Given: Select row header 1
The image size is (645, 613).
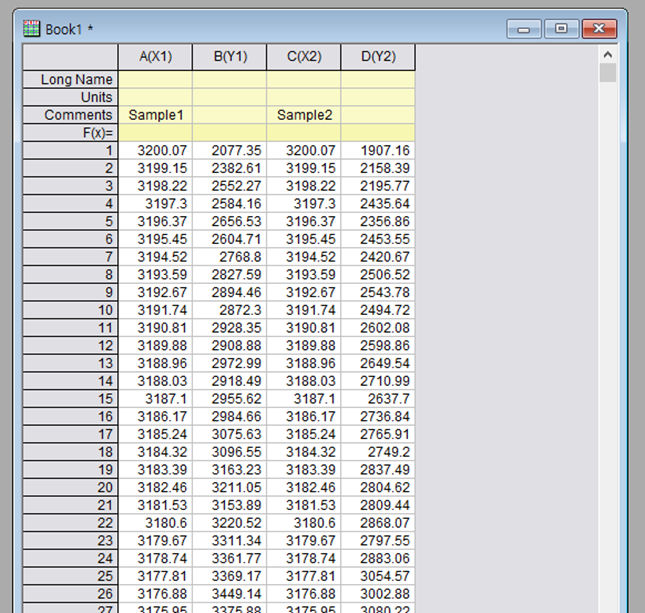Looking at the screenshot, I should click(x=70, y=150).
